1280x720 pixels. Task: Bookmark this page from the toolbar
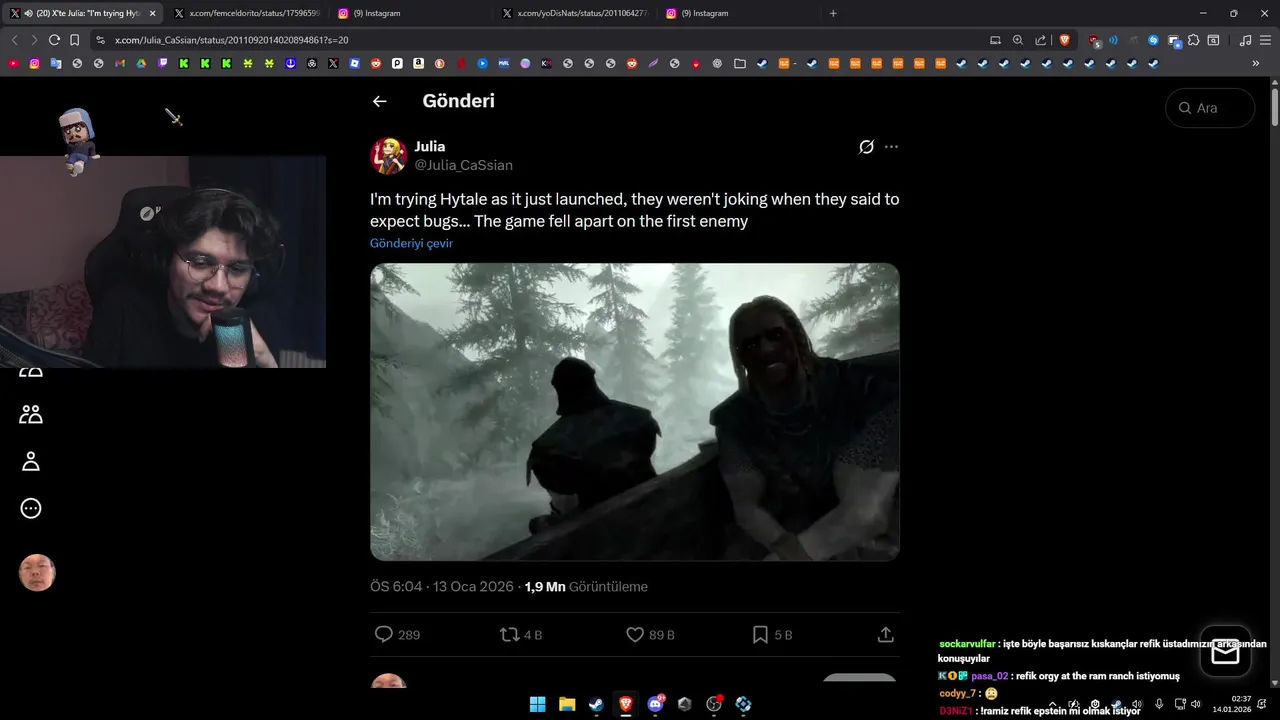coord(74,40)
